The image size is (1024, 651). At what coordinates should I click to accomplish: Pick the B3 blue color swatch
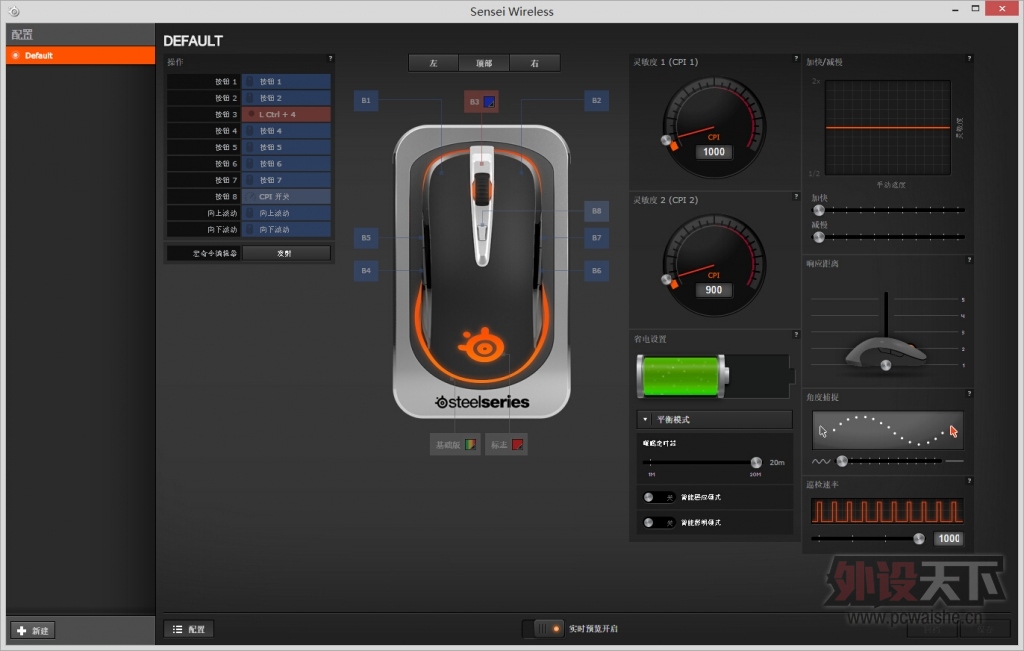coord(489,102)
